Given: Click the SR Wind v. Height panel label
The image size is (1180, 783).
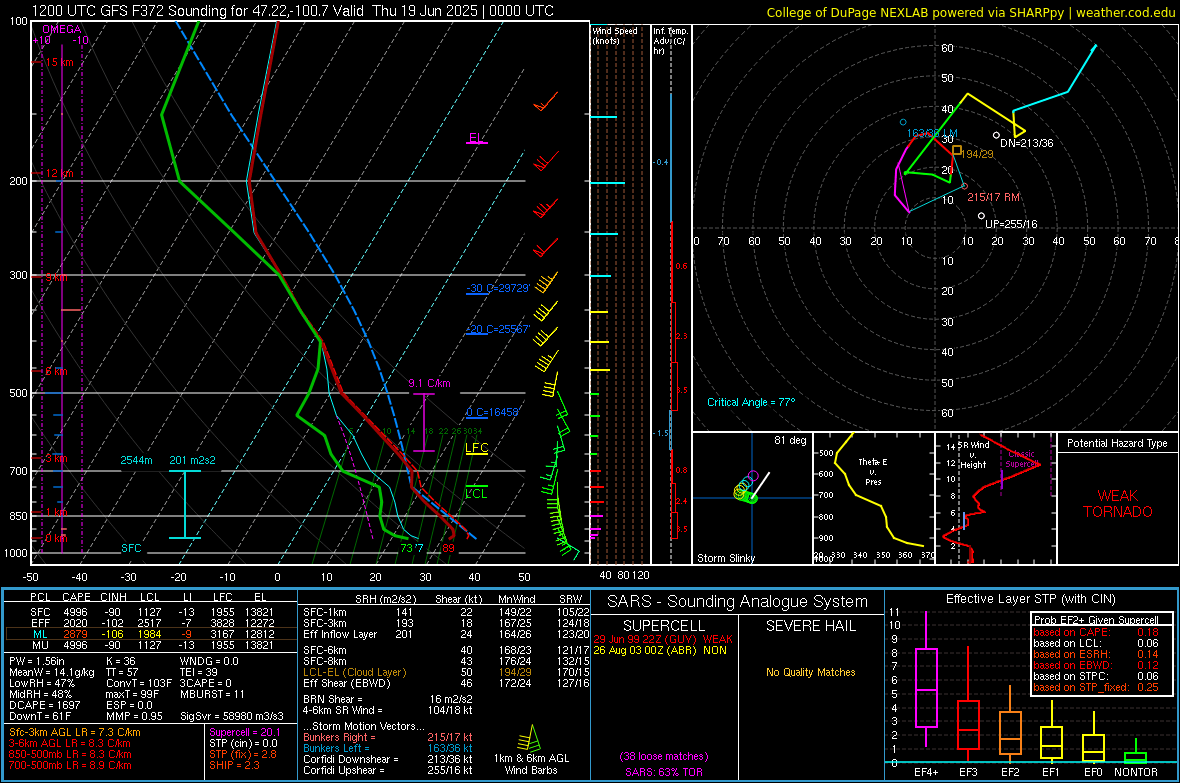Looking at the screenshot, I should (x=973, y=455).
